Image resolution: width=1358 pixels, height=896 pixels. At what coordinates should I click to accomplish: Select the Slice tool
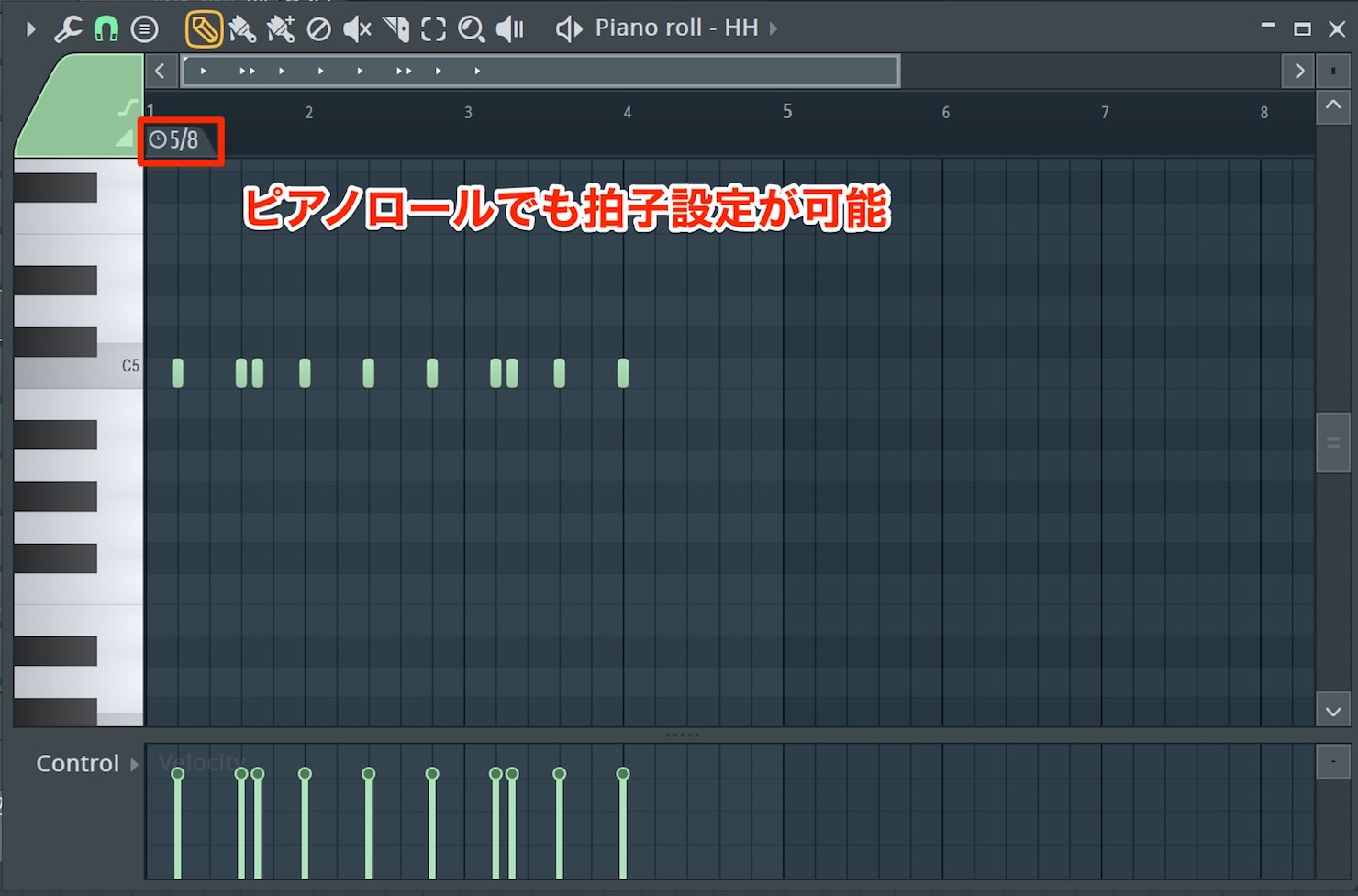(395, 29)
